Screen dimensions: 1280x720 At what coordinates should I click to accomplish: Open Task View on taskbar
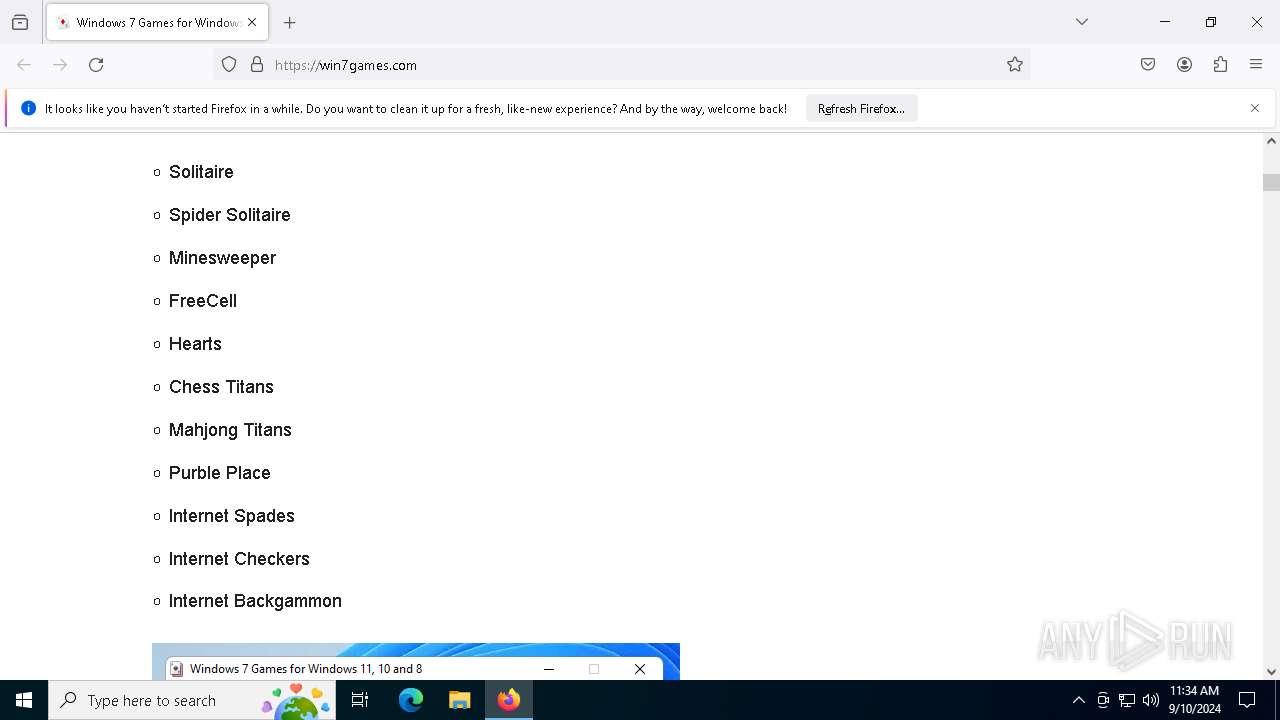pos(360,700)
